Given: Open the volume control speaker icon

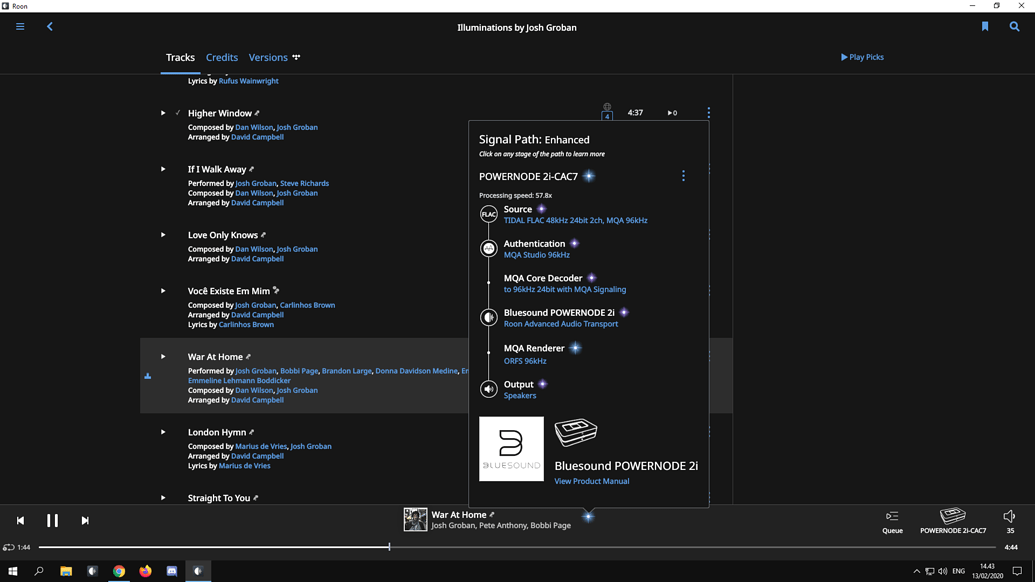Looking at the screenshot, I should [1009, 516].
